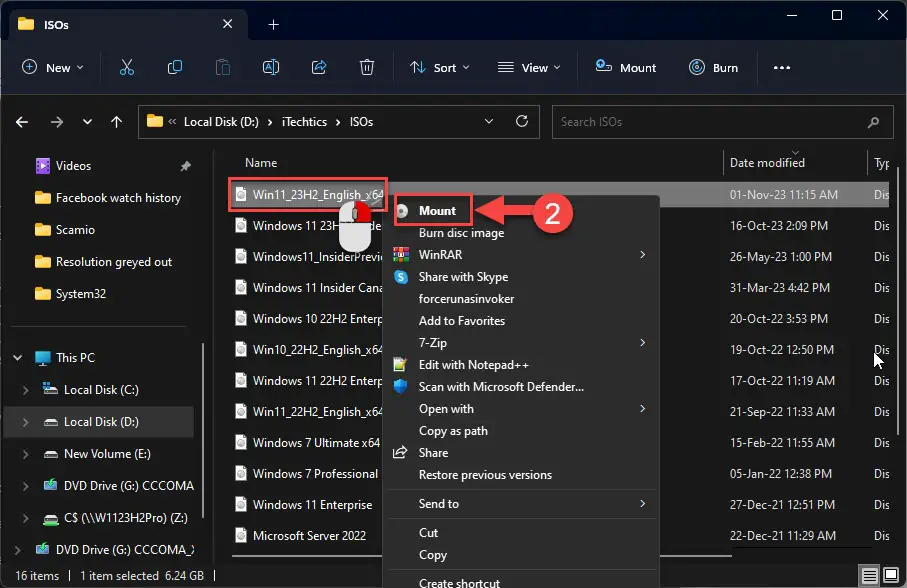Click the Rename icon in the toolbar
This screenshot has height=588, width=907.
(x=271, y=67)
